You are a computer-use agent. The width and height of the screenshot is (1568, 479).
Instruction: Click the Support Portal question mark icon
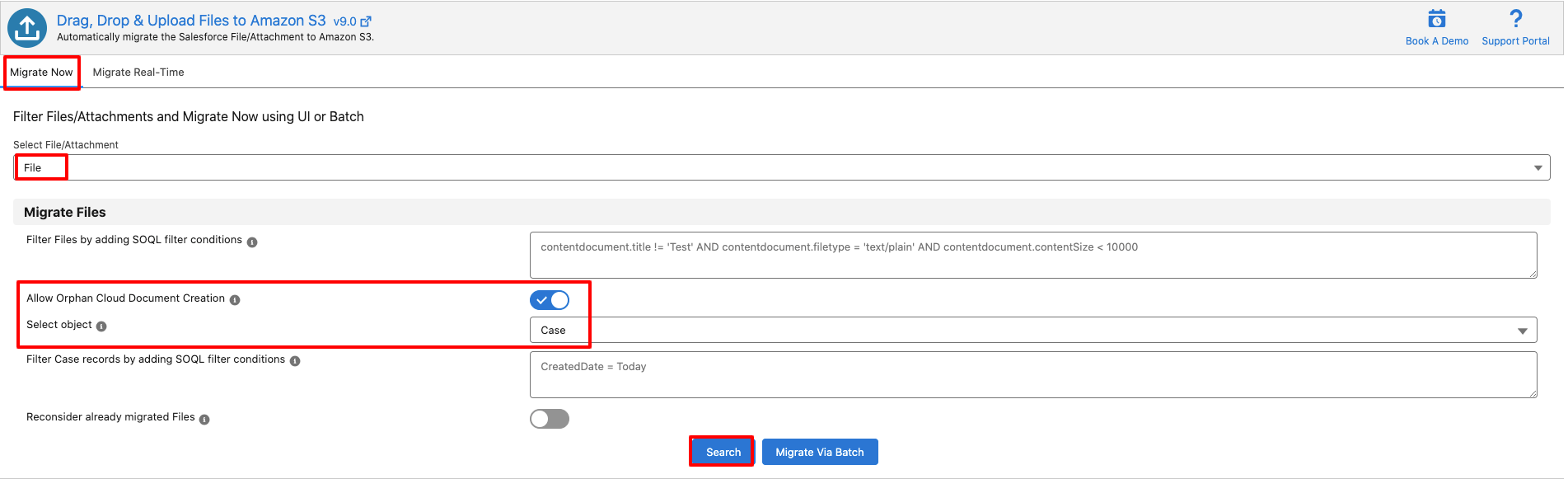(x=1515, y=19)
